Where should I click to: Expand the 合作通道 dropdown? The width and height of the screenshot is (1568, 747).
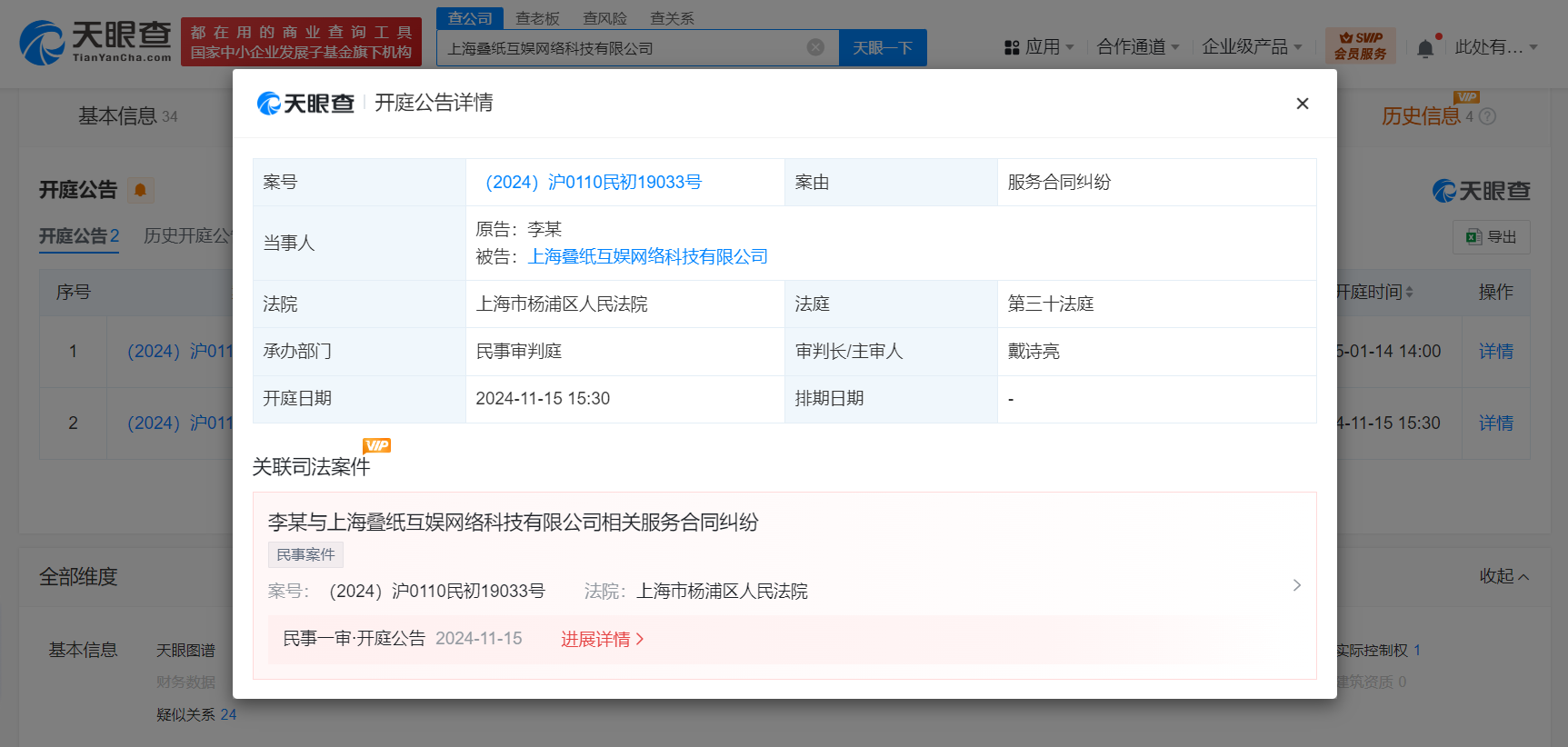pos(1137,47)
